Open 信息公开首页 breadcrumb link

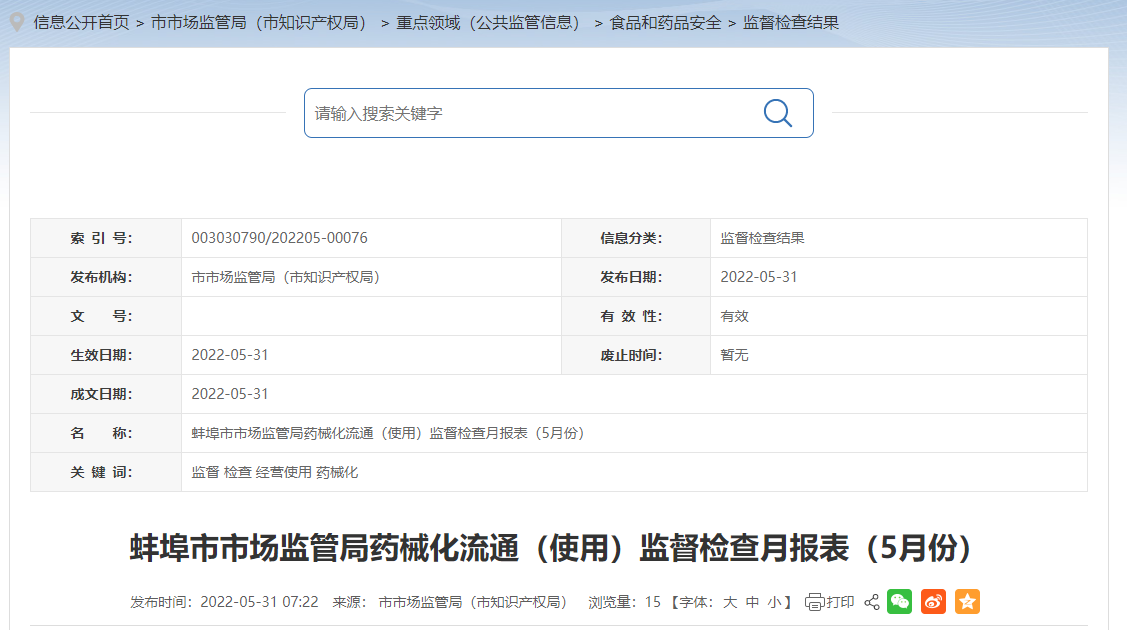point(81,22)
